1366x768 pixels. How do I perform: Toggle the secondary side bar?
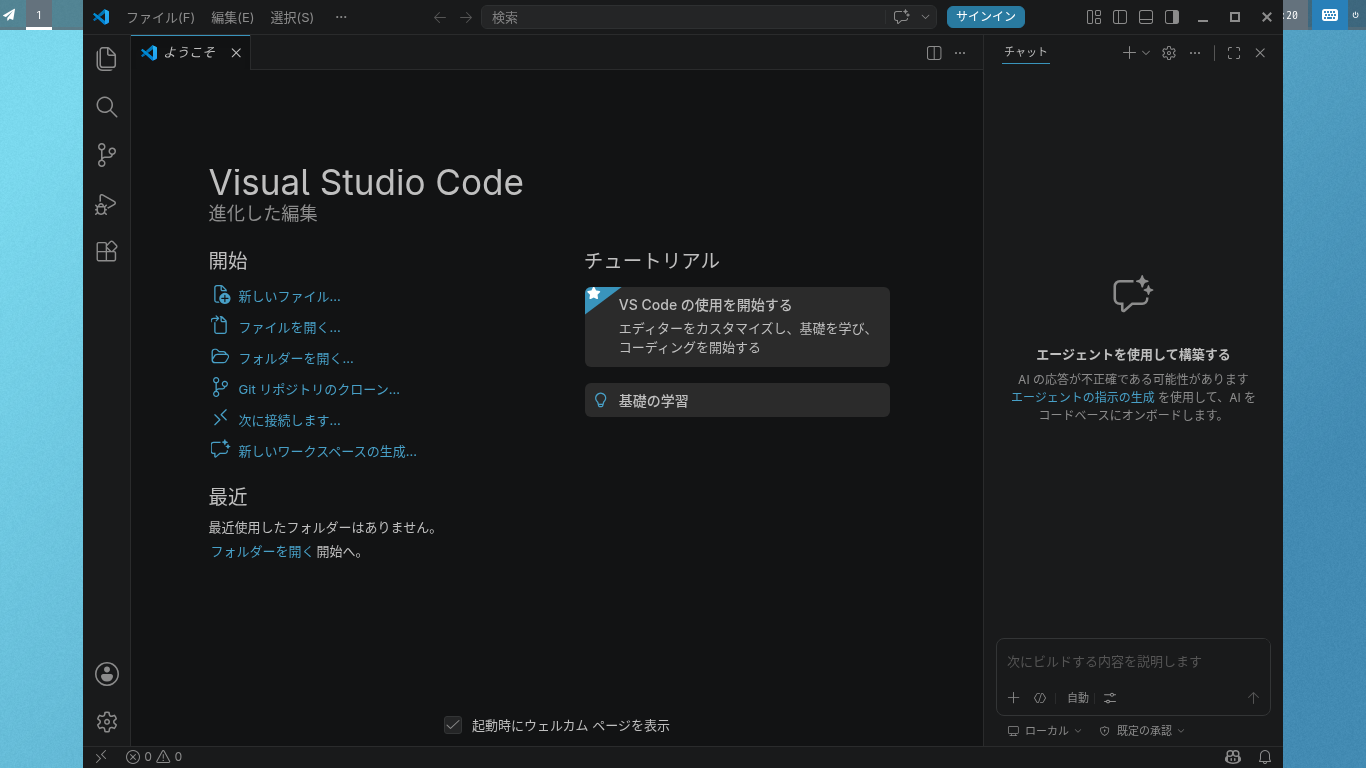[1172, 17]
